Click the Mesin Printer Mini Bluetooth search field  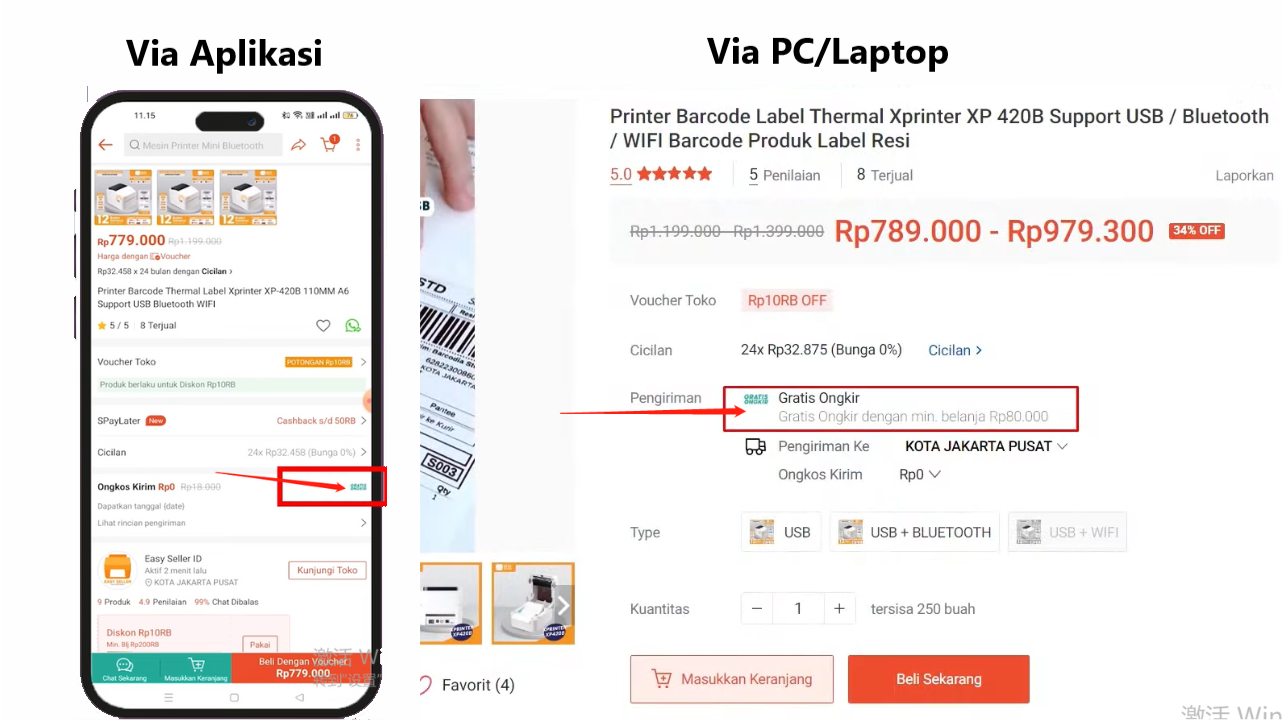(203, 145)
